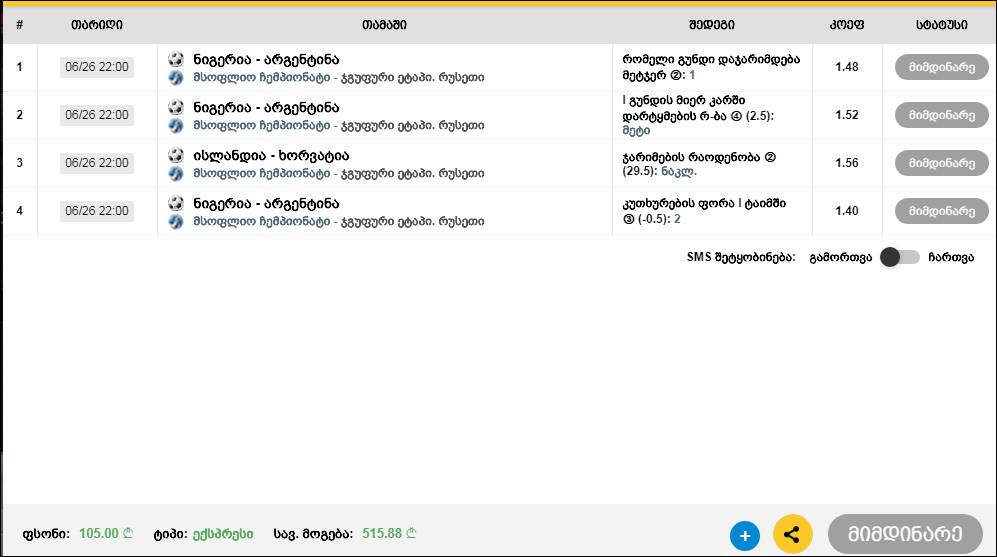Click the კოეფ column header
Screen dimensions: 997x557
pos(846,25)
